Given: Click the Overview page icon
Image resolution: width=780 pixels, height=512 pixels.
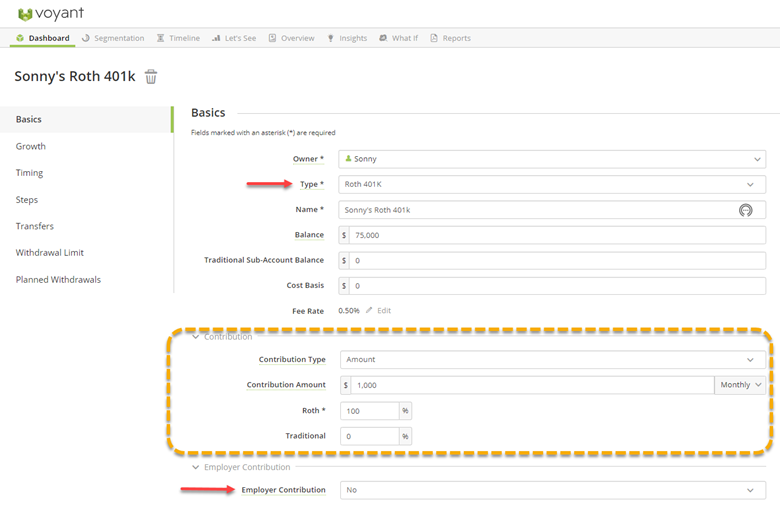Looking at the screenshot, I should click(x=273, y=38).
